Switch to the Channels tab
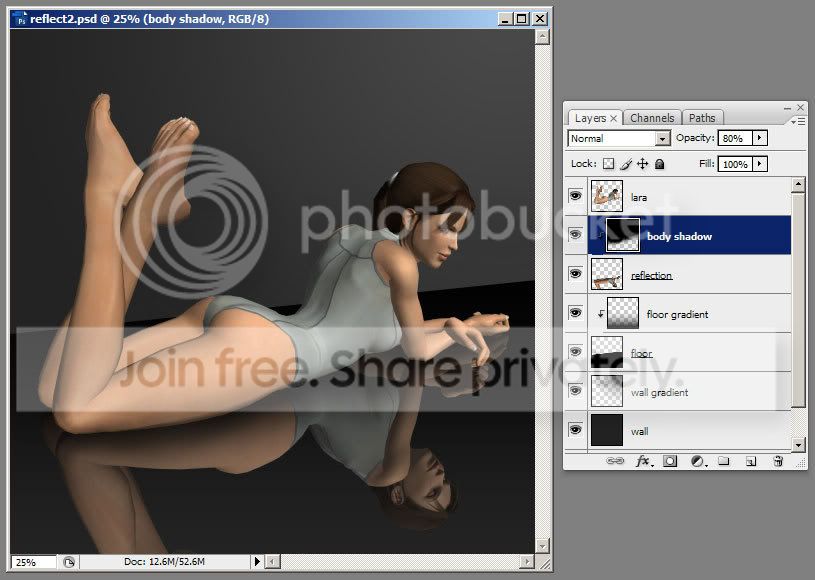 (652, 118)
